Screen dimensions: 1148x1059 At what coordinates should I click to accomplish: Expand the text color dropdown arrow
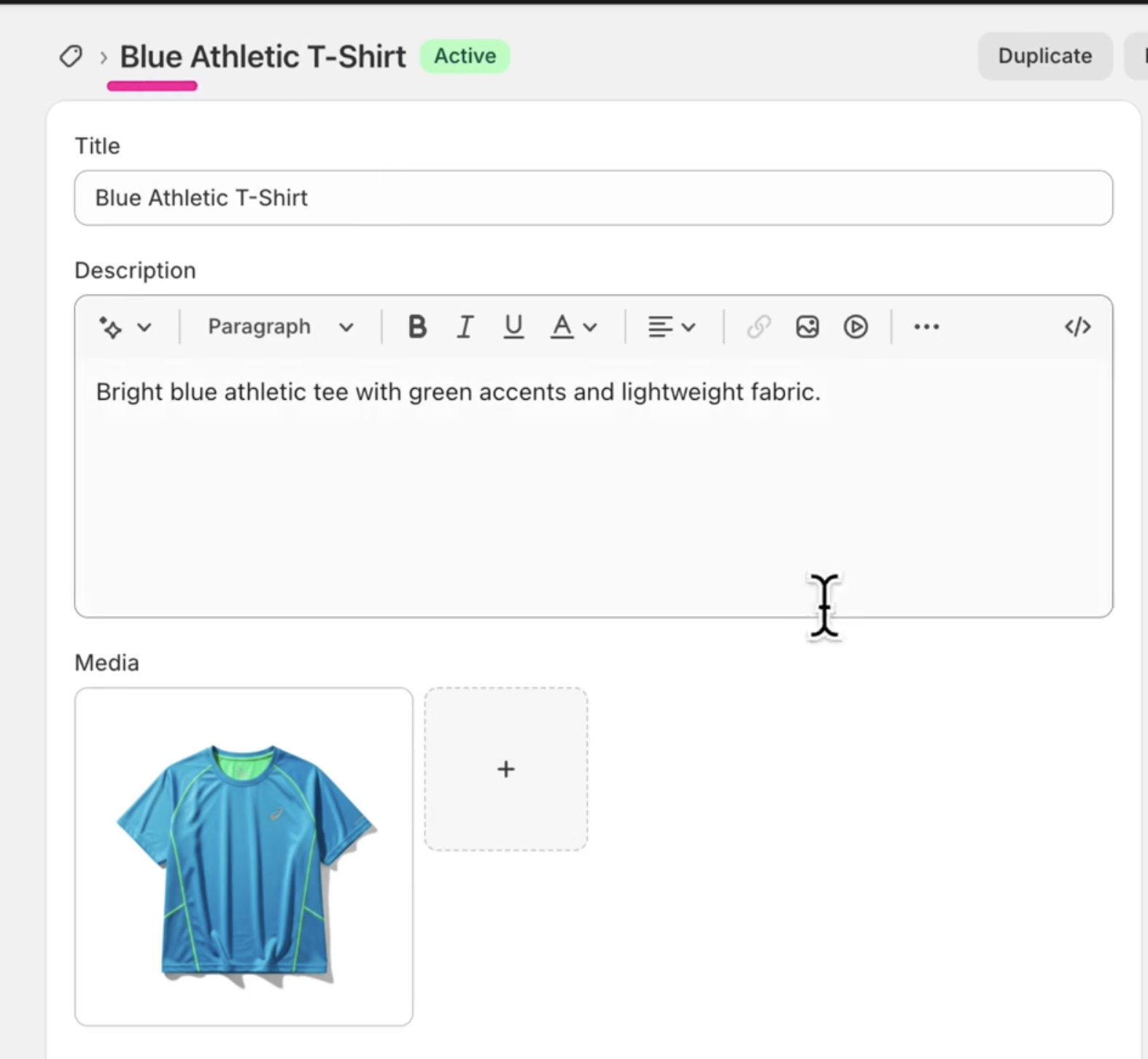tap(590, 327)
